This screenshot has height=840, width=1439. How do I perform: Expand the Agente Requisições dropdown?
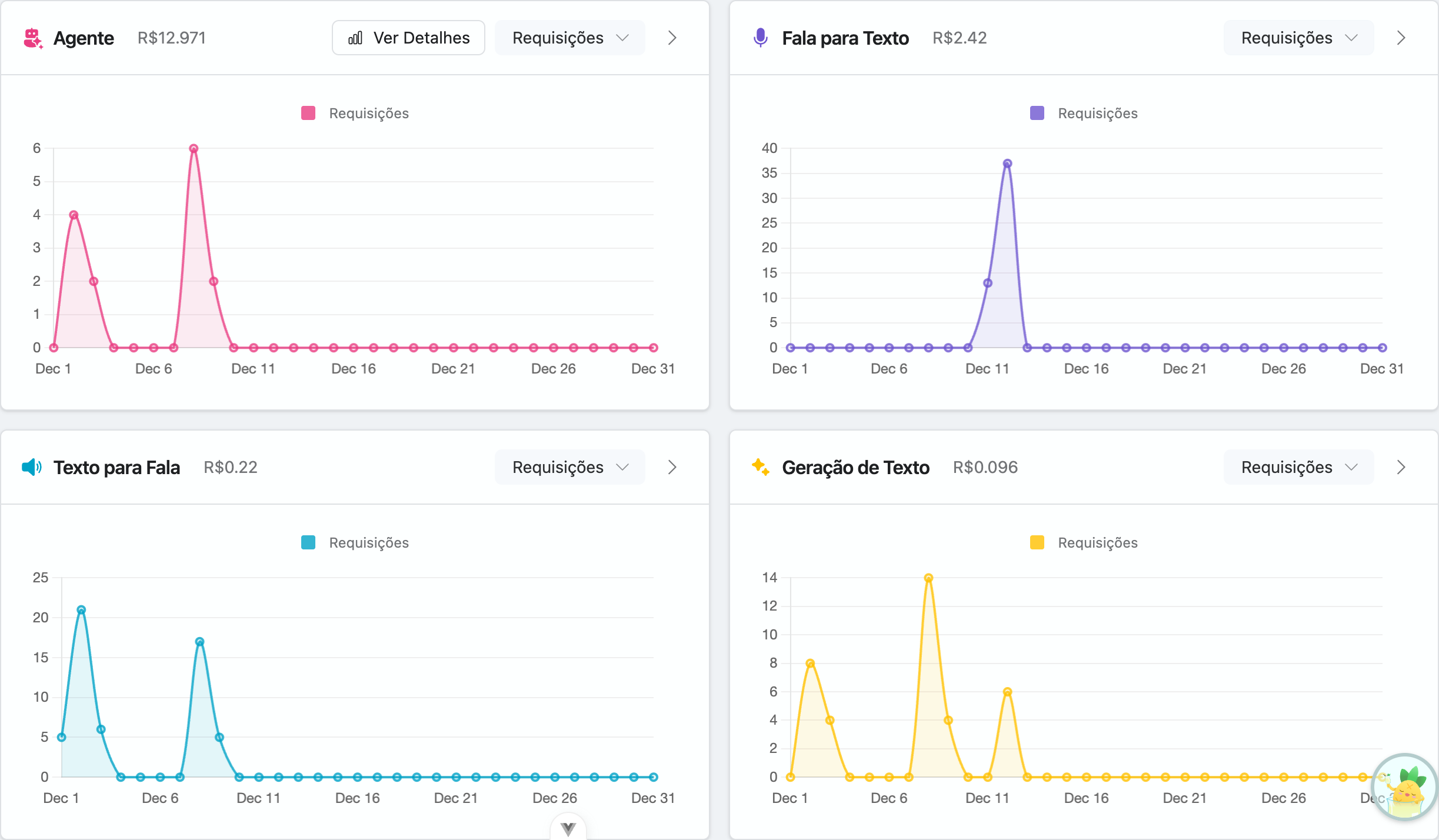[569, 38]
